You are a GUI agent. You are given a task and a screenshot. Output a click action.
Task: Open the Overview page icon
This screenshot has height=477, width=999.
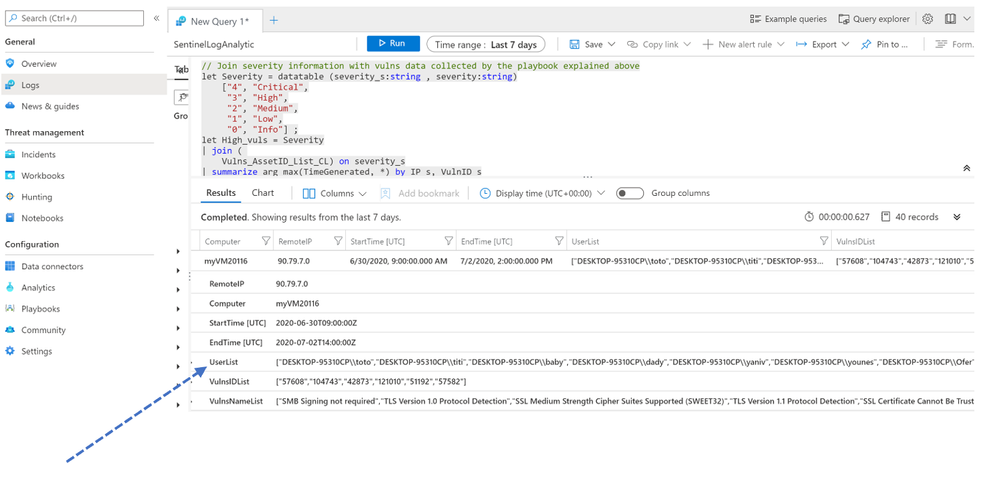click(x=10, y=64)
